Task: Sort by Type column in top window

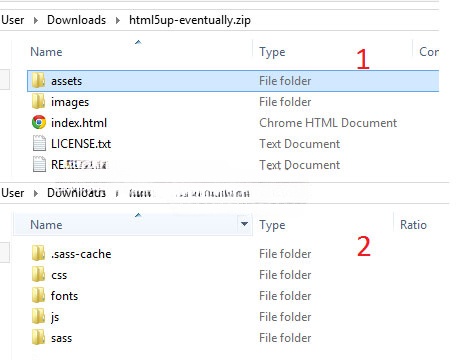Action: (x=272, y=52)
